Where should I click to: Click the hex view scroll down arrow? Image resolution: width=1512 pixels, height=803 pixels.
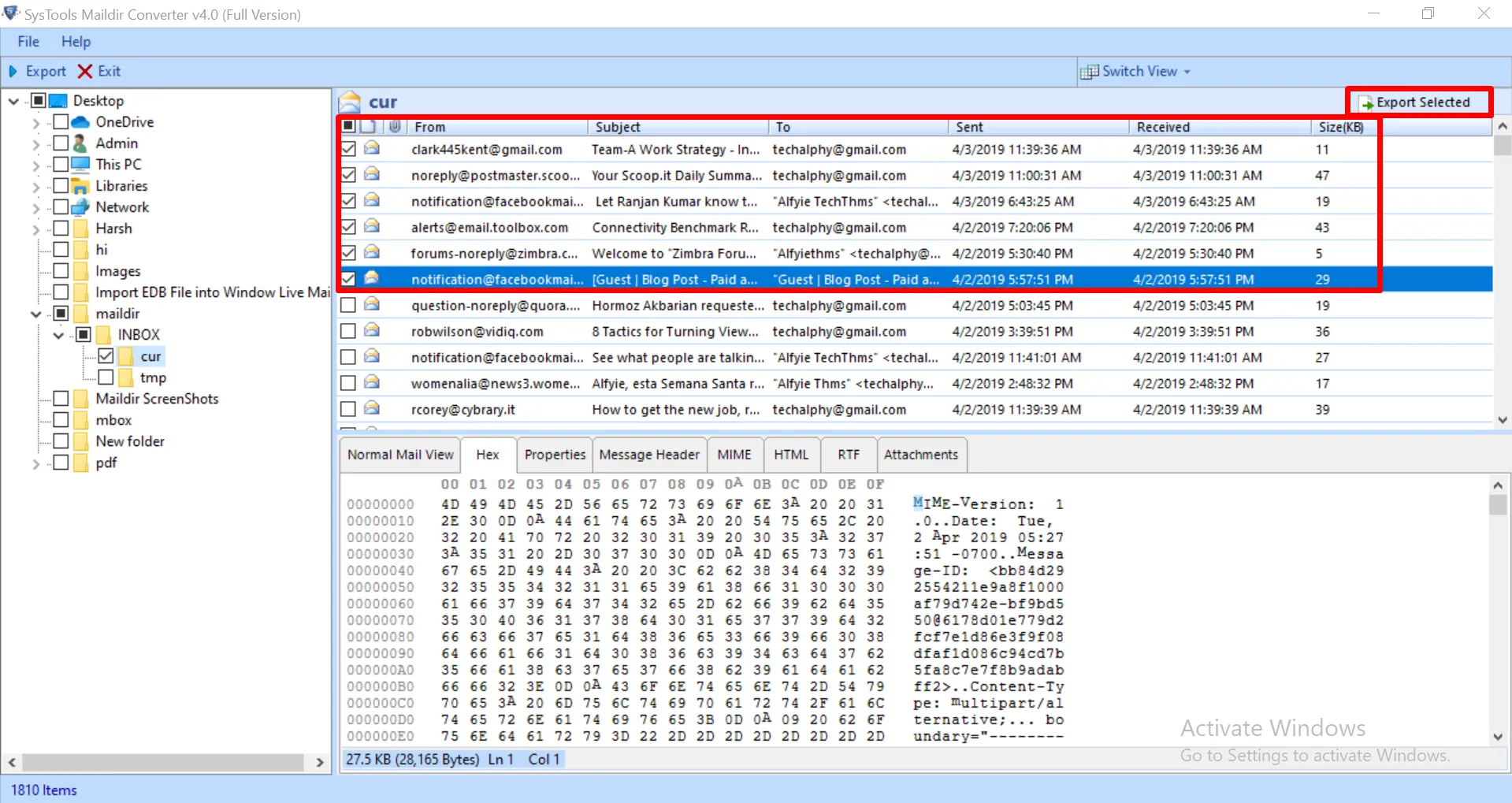pos(1498,737)
